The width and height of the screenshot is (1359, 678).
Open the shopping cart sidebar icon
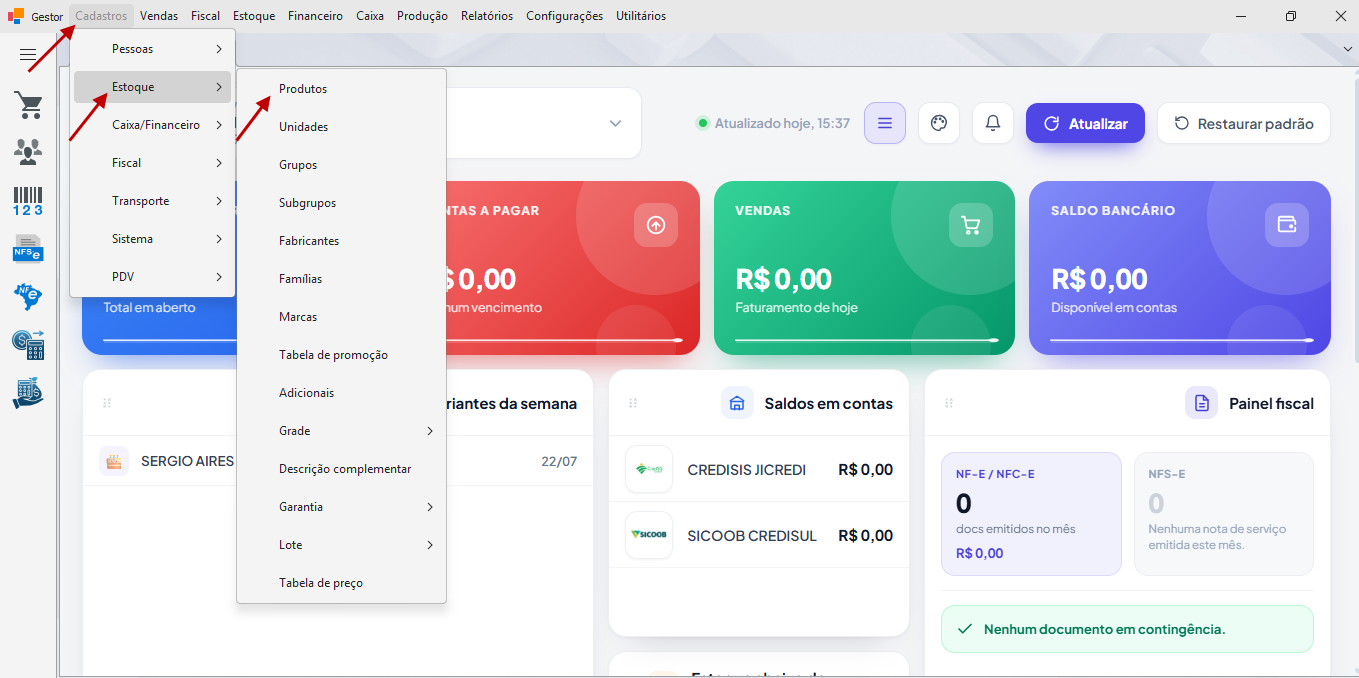tap(28, 105)
